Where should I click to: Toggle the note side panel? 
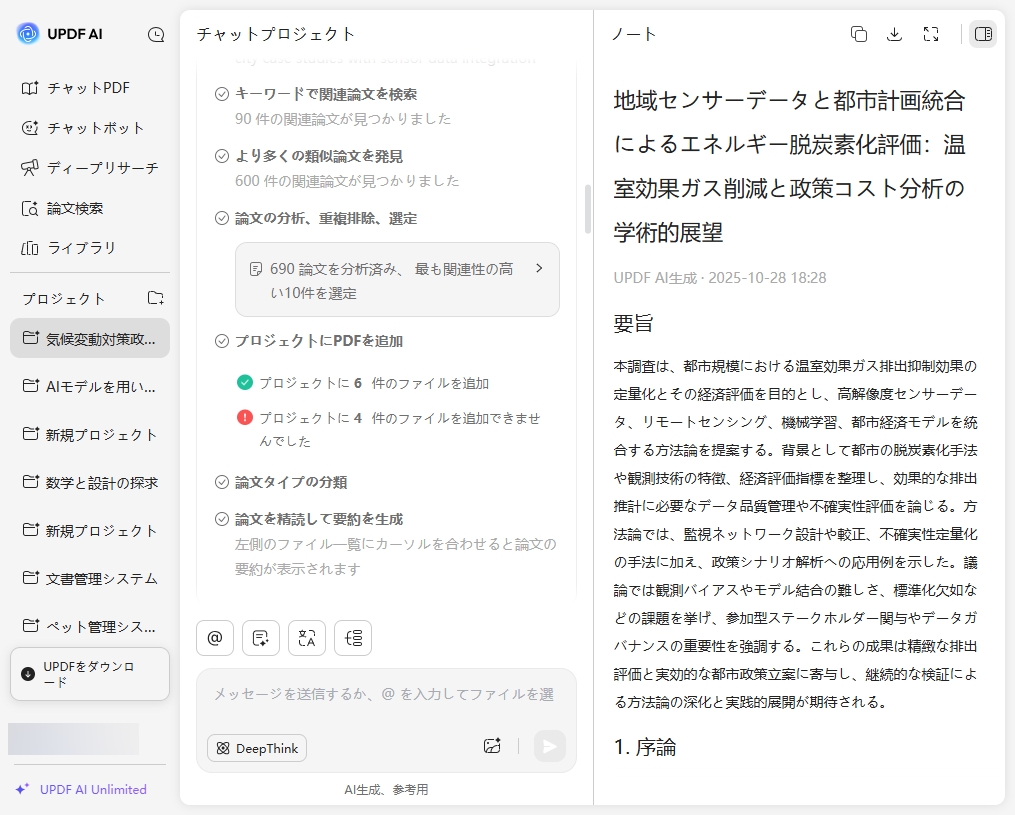click(982, 34)
